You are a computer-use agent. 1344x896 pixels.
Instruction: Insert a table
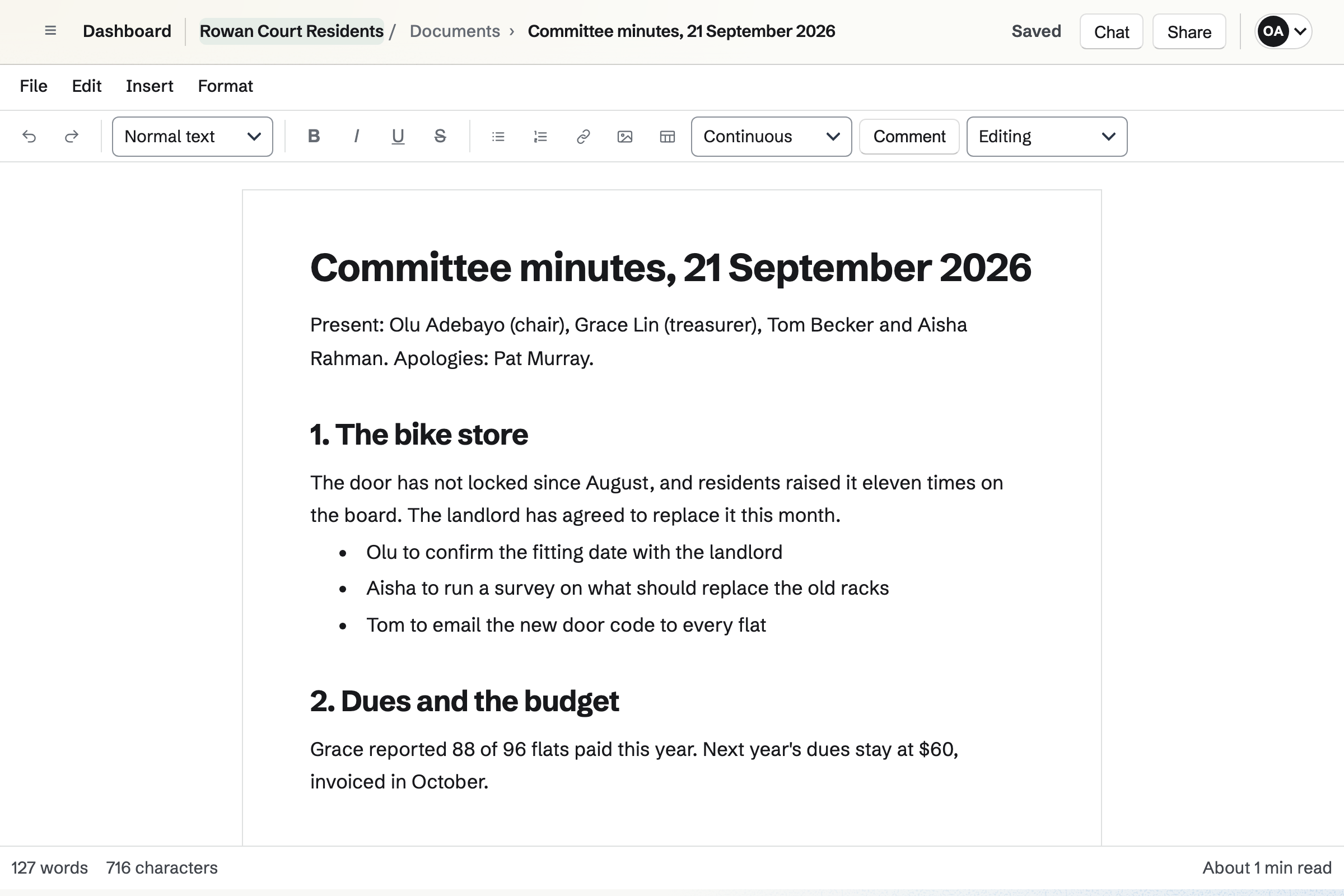[668, 137]
